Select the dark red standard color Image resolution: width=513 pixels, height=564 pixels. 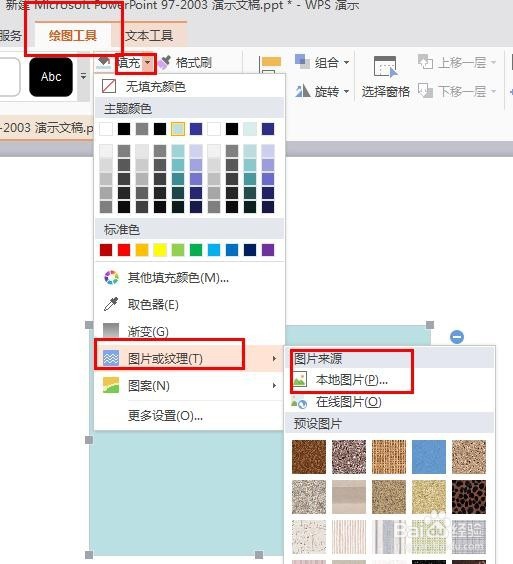106,250
